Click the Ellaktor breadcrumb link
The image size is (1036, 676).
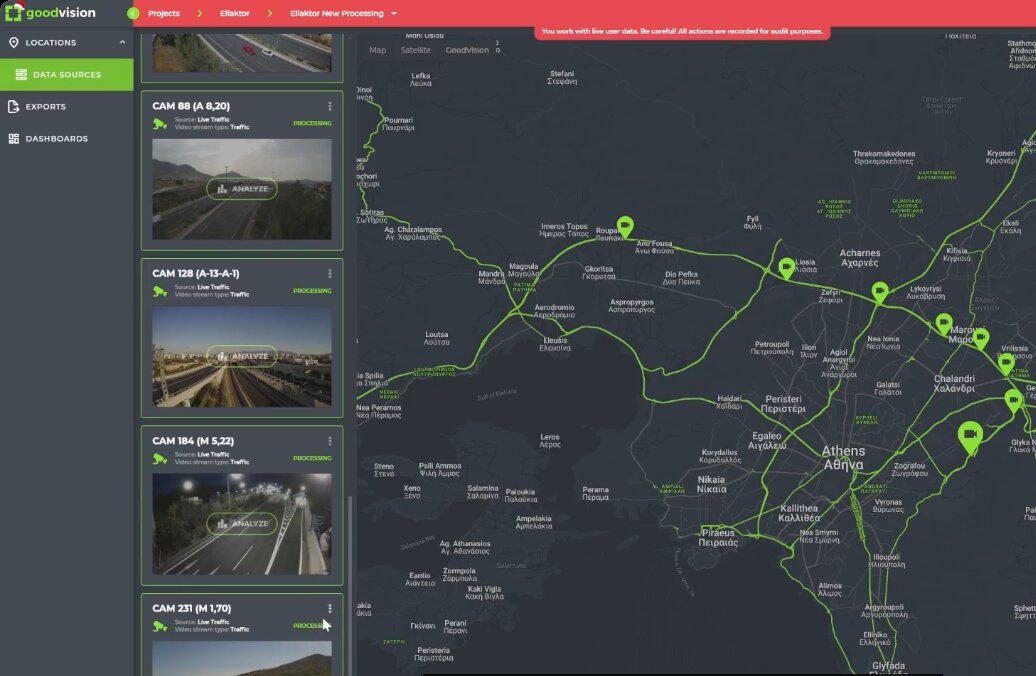coord(235,14)
